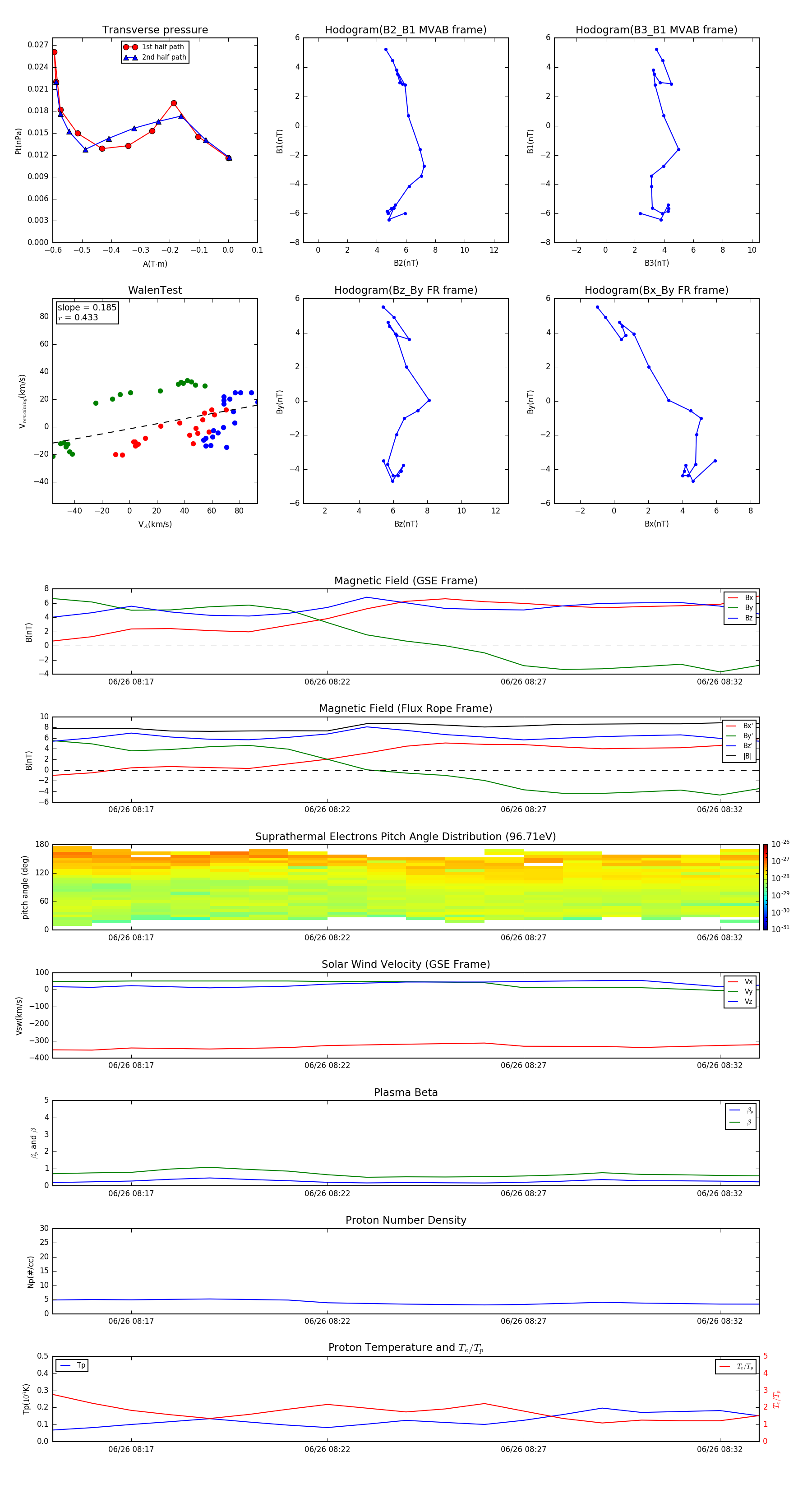The image size is (812, 1489).
Task: Select the '1st half path' legend entry
Action: (x=154, y=47)
